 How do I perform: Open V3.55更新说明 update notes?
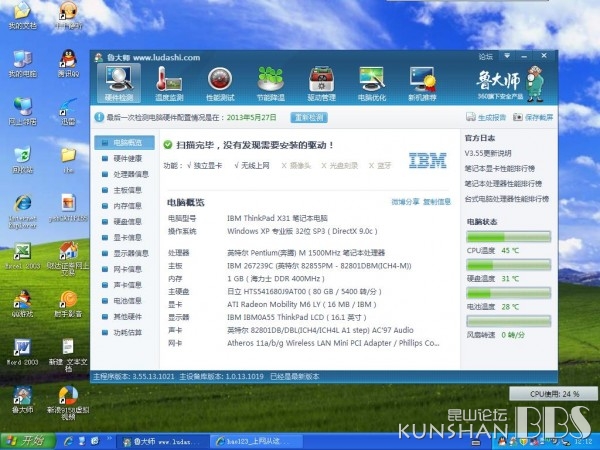[x=488, y=153]
